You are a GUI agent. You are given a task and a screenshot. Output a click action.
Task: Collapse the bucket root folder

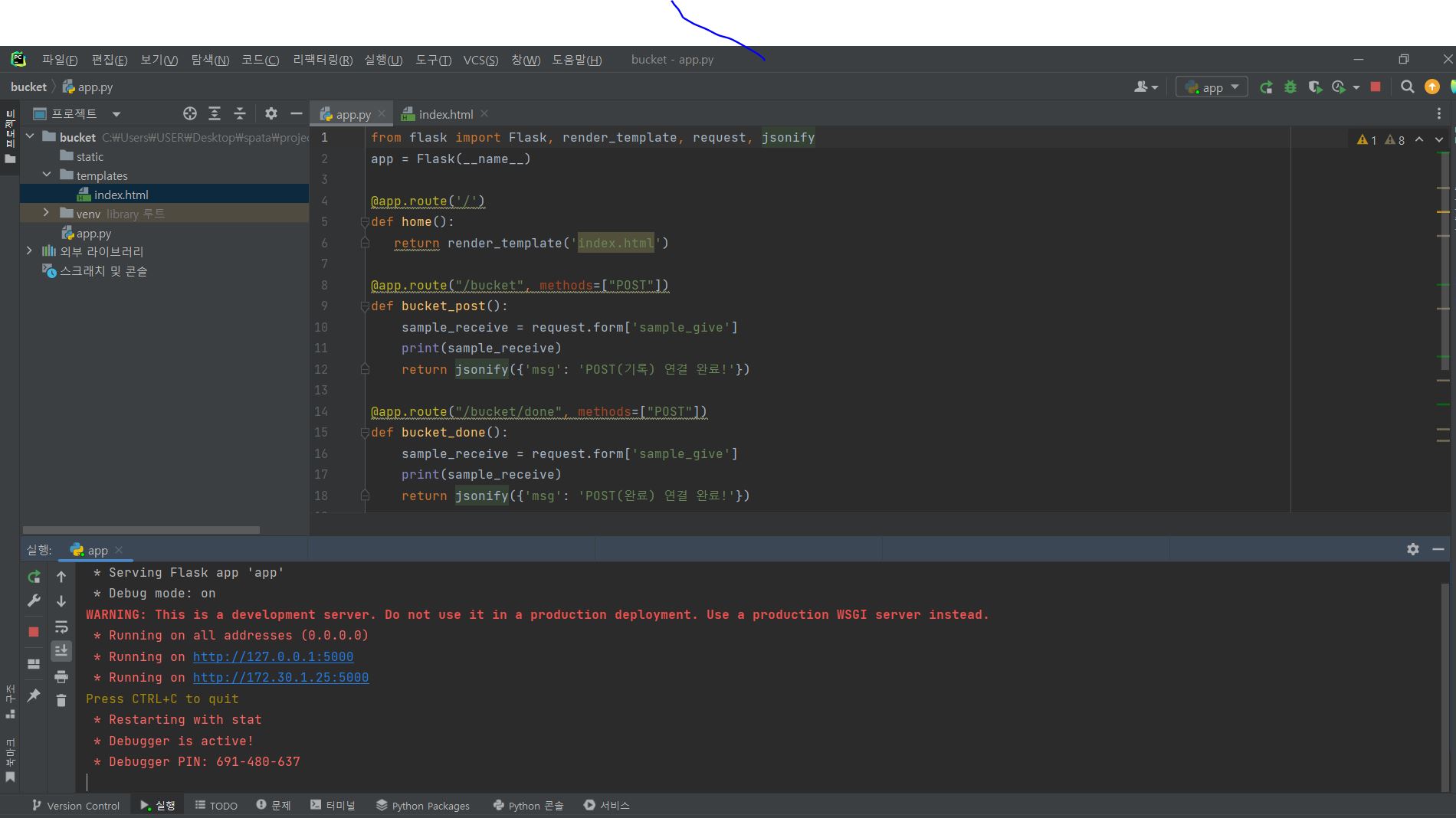30,136
